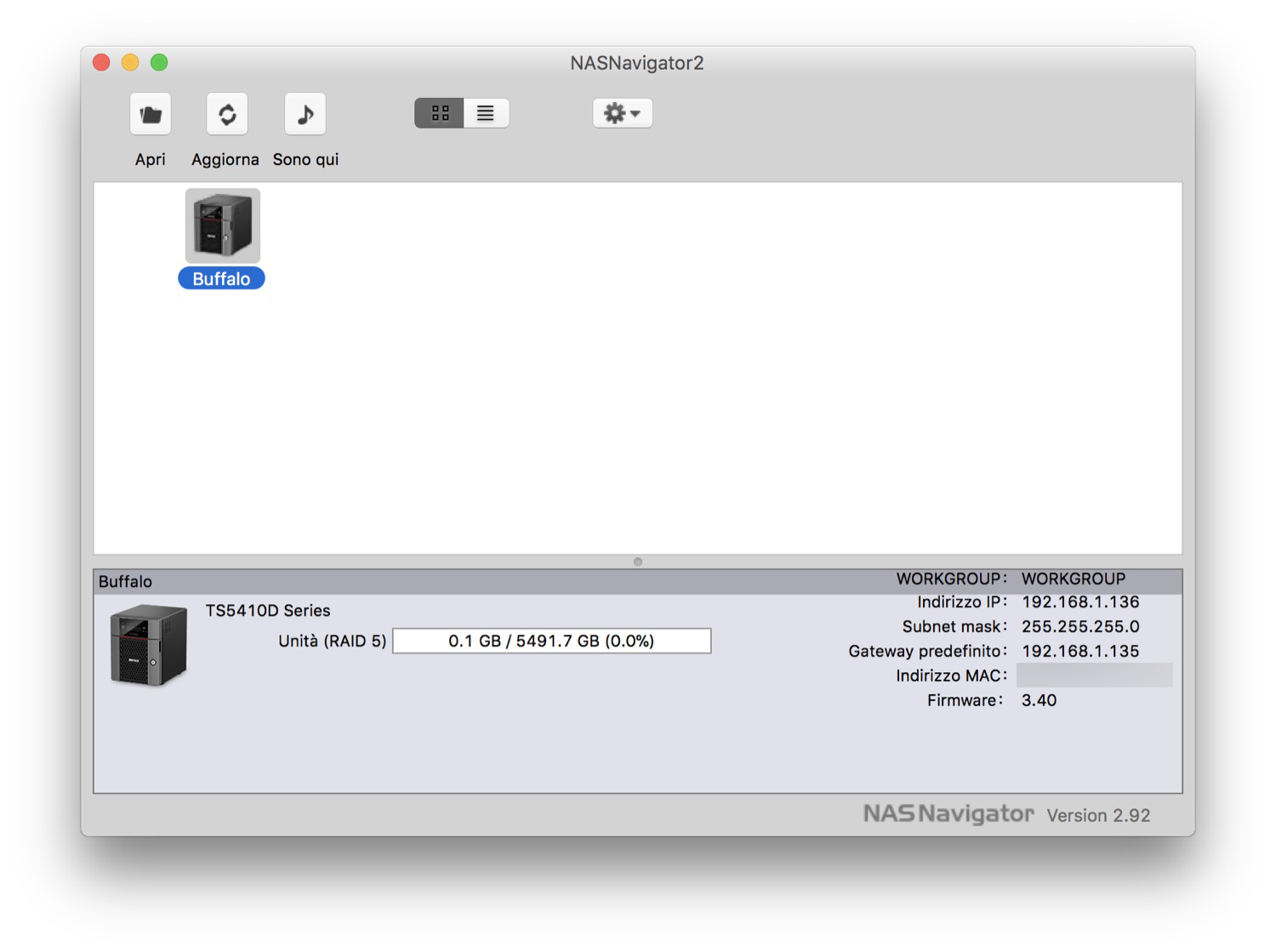The height and width of the screenshot is (952, 1276).
Task: Click the NASNavigator2 window title
Action: [637, 63]
